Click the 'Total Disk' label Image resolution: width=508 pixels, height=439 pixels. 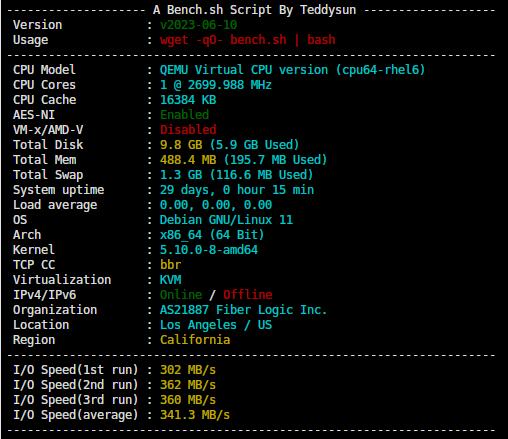tap(48, 145)
